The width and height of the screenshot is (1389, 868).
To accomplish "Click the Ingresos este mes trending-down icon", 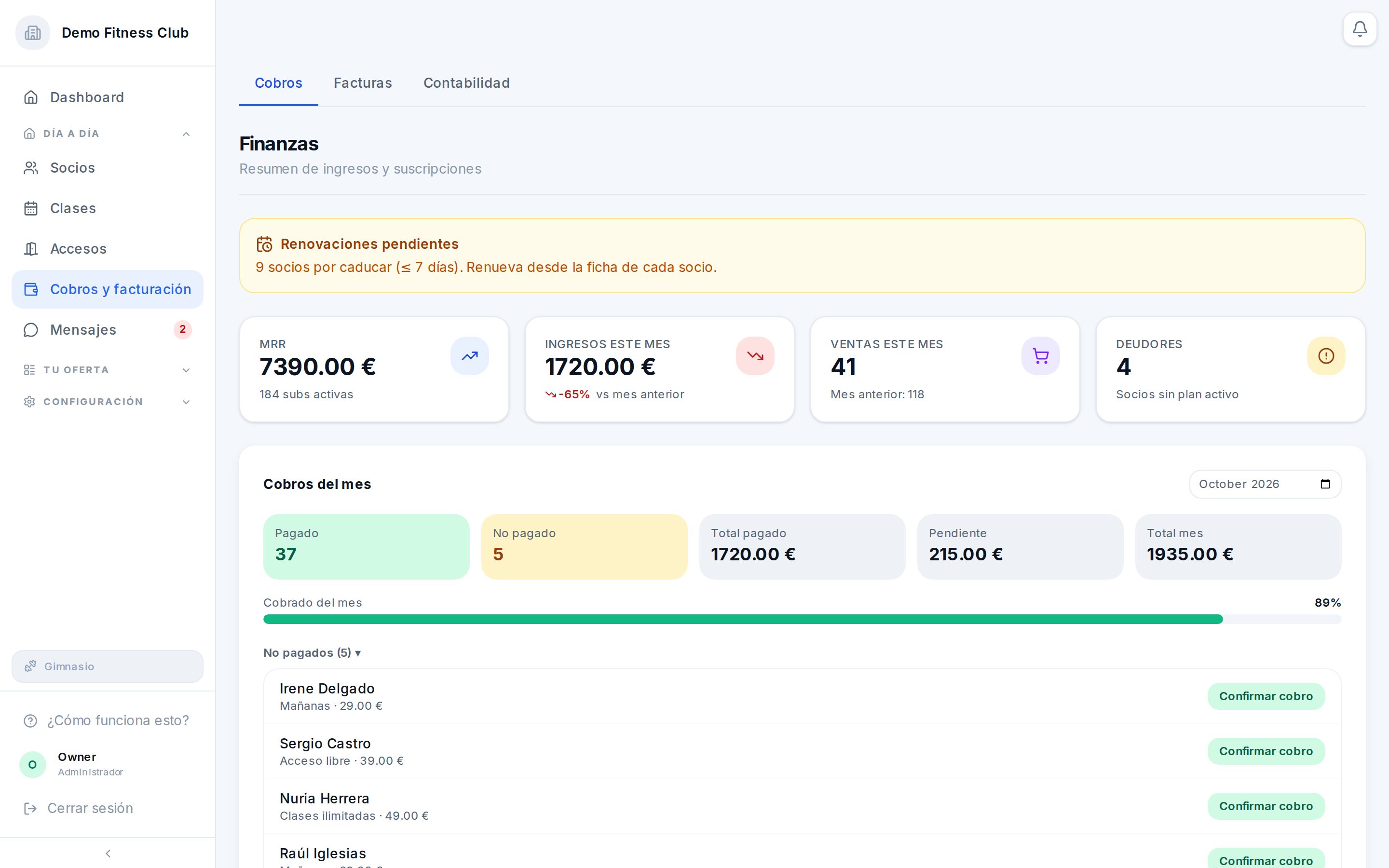I will (x=755, y=356).
